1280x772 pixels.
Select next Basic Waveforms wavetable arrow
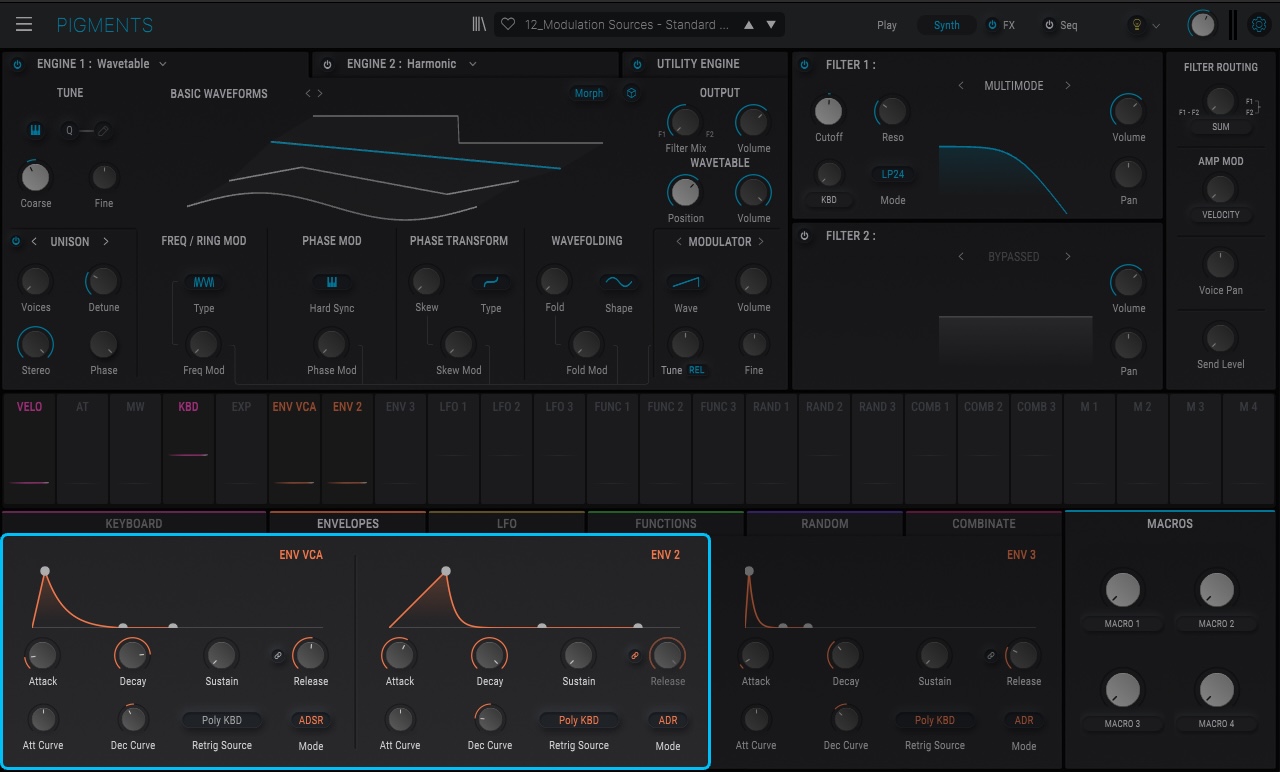[x=320, y=94]
